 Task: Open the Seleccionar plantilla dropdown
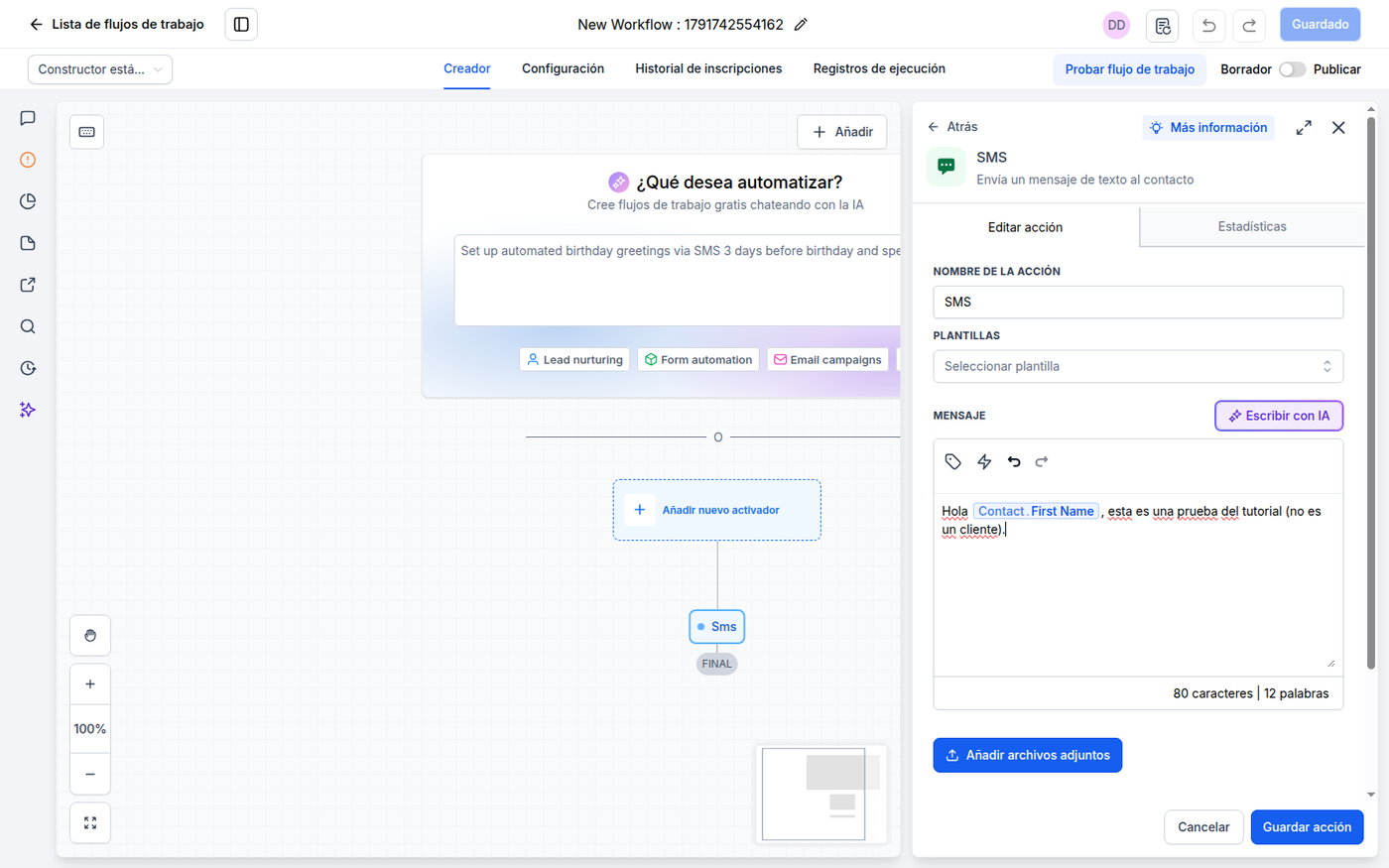pos(1138,366)
